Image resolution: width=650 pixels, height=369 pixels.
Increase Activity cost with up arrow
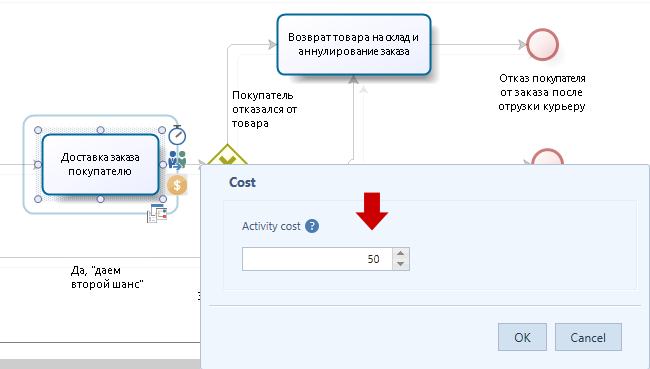[400, 253]
